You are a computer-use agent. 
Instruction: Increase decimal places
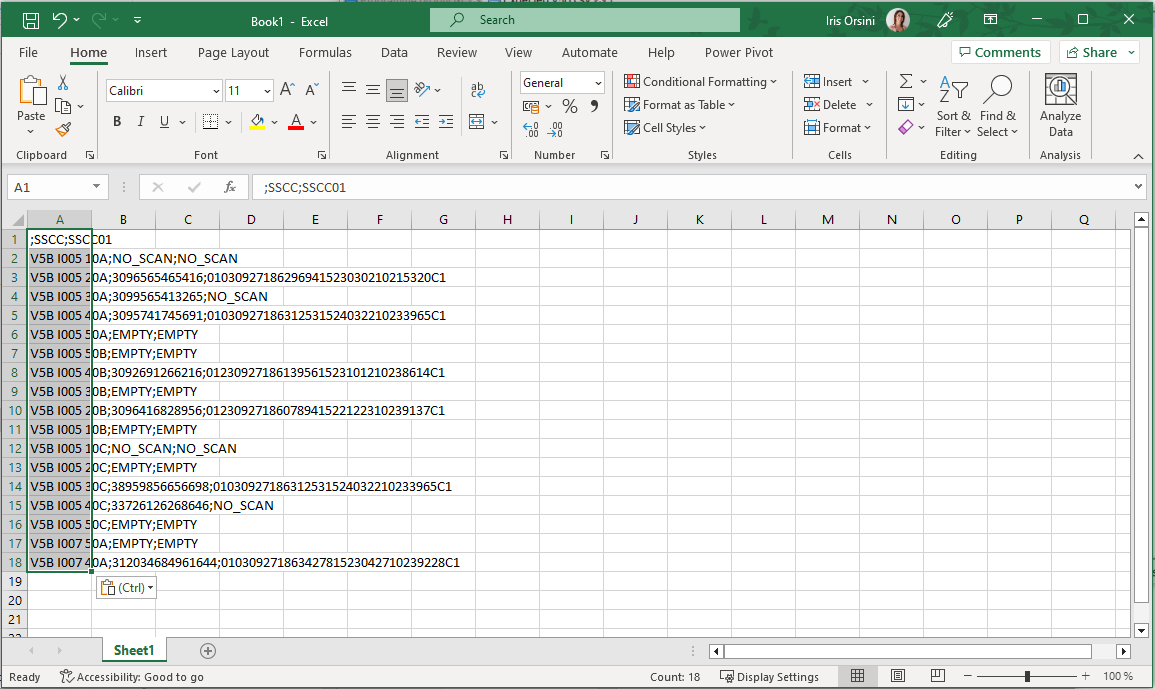[x=531, y=130]
